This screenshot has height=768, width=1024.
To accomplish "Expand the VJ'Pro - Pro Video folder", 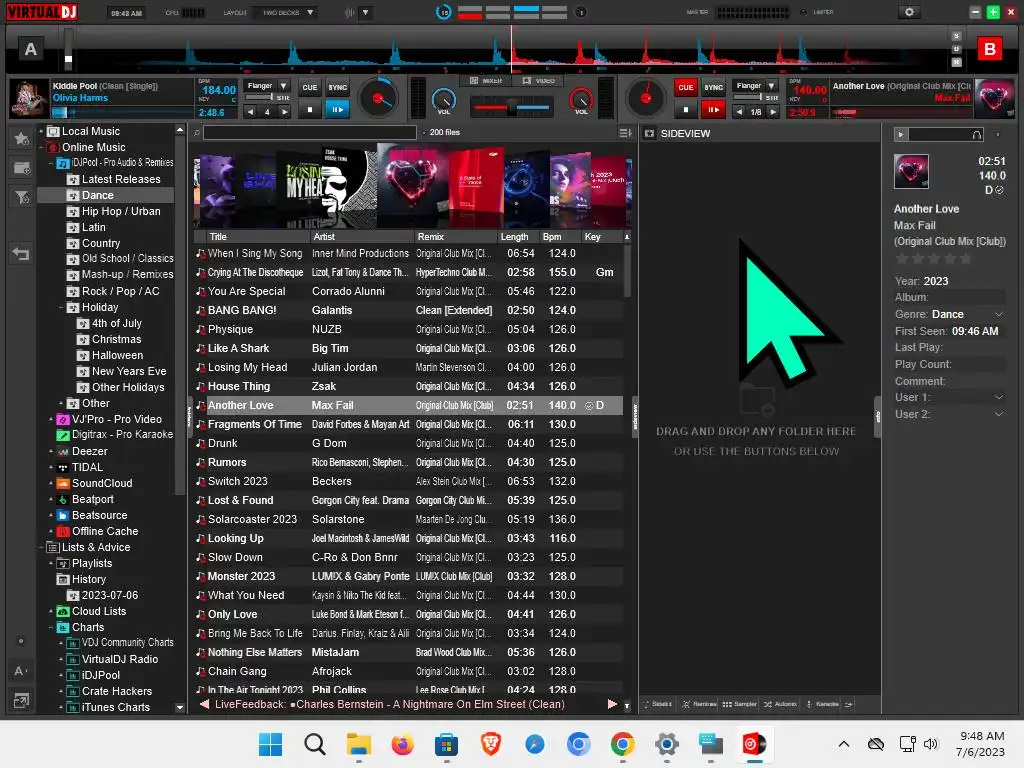I will [x=52, y=419].
